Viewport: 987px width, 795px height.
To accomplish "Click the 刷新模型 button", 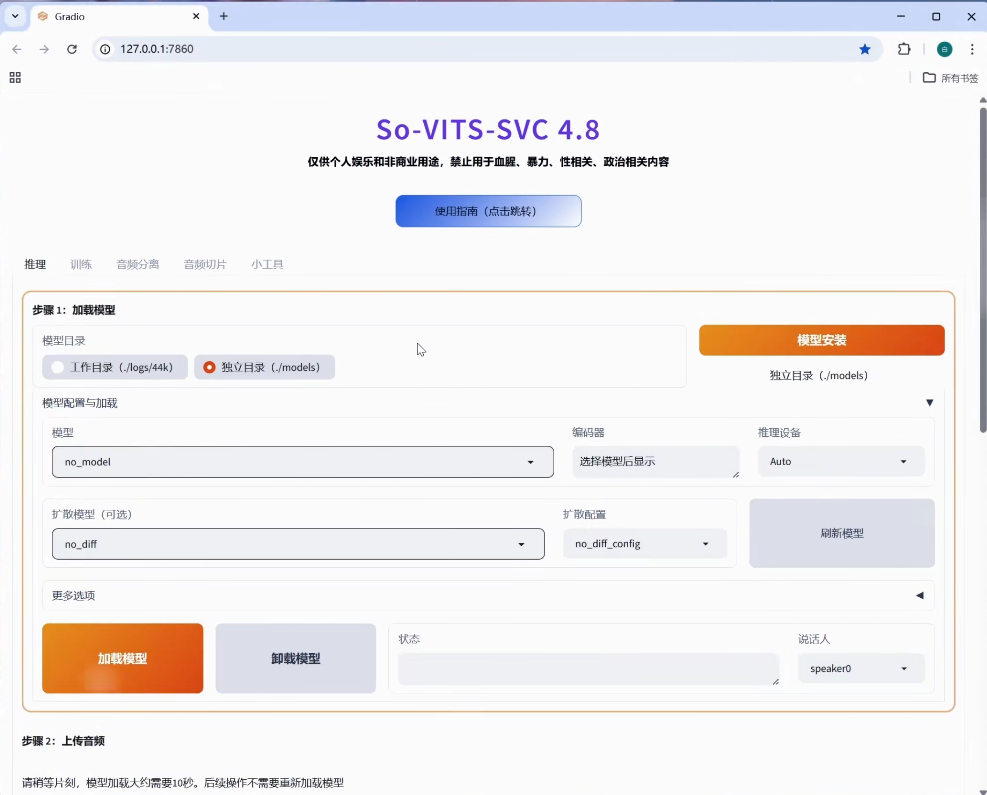I will [x=842, y=533].
